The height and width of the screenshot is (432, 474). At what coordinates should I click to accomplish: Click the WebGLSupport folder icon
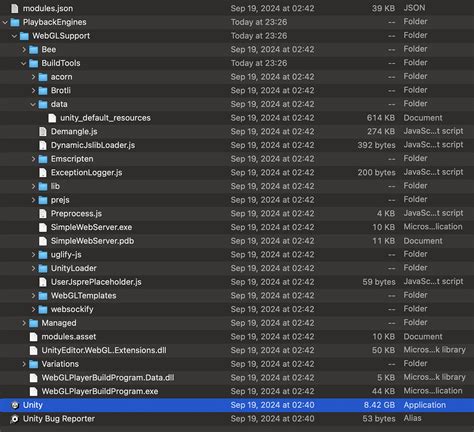(x=24, y=36)
